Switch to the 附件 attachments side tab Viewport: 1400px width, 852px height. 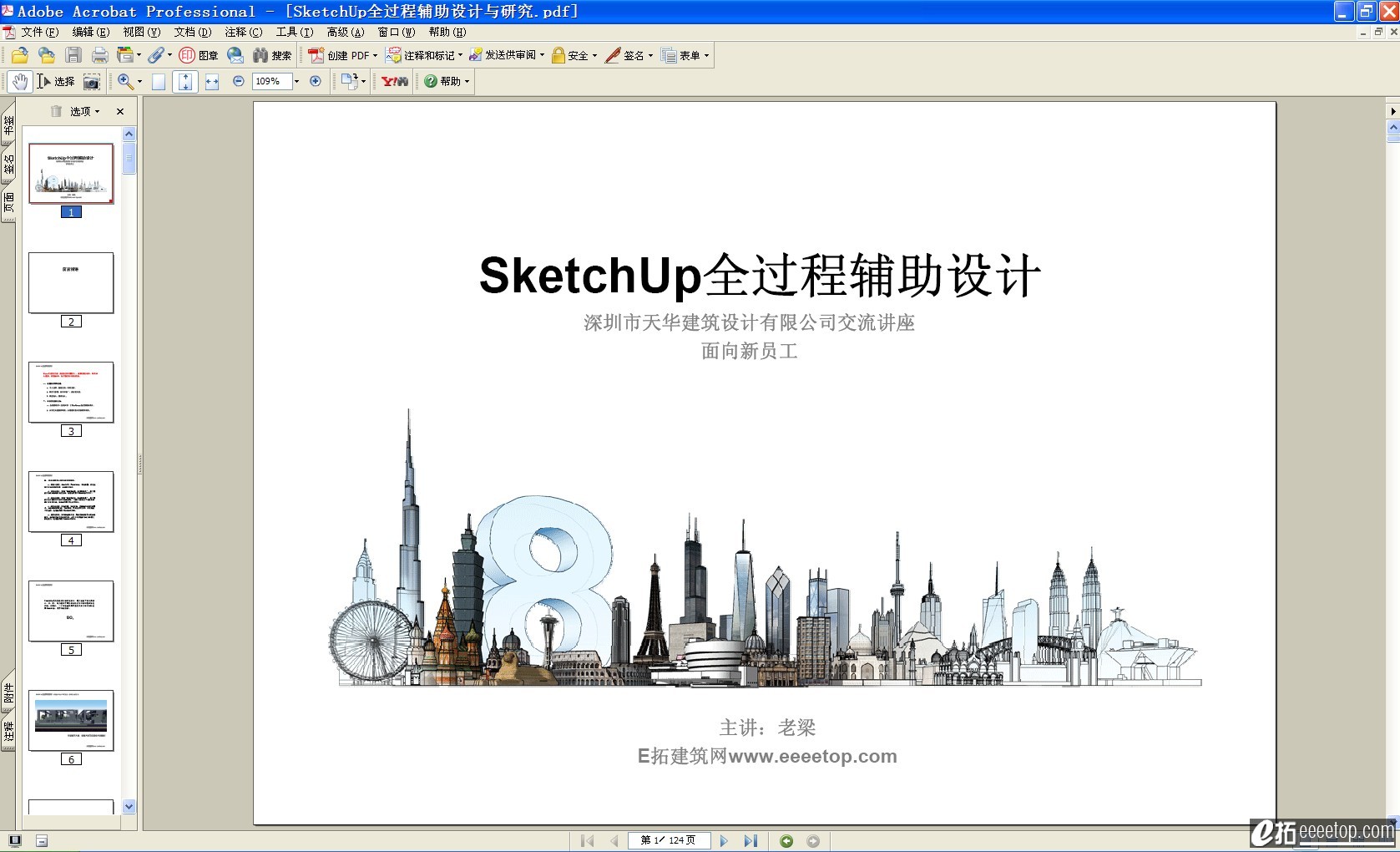click(x=8, y=692)
